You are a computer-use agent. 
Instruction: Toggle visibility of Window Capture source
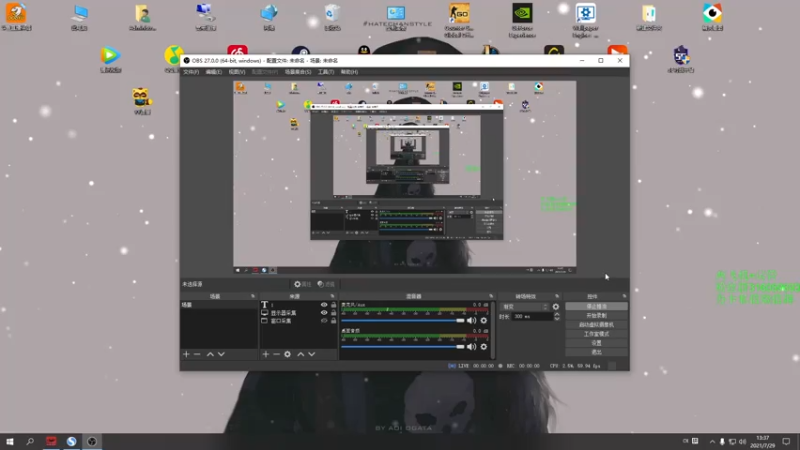[x=324, y=321]
